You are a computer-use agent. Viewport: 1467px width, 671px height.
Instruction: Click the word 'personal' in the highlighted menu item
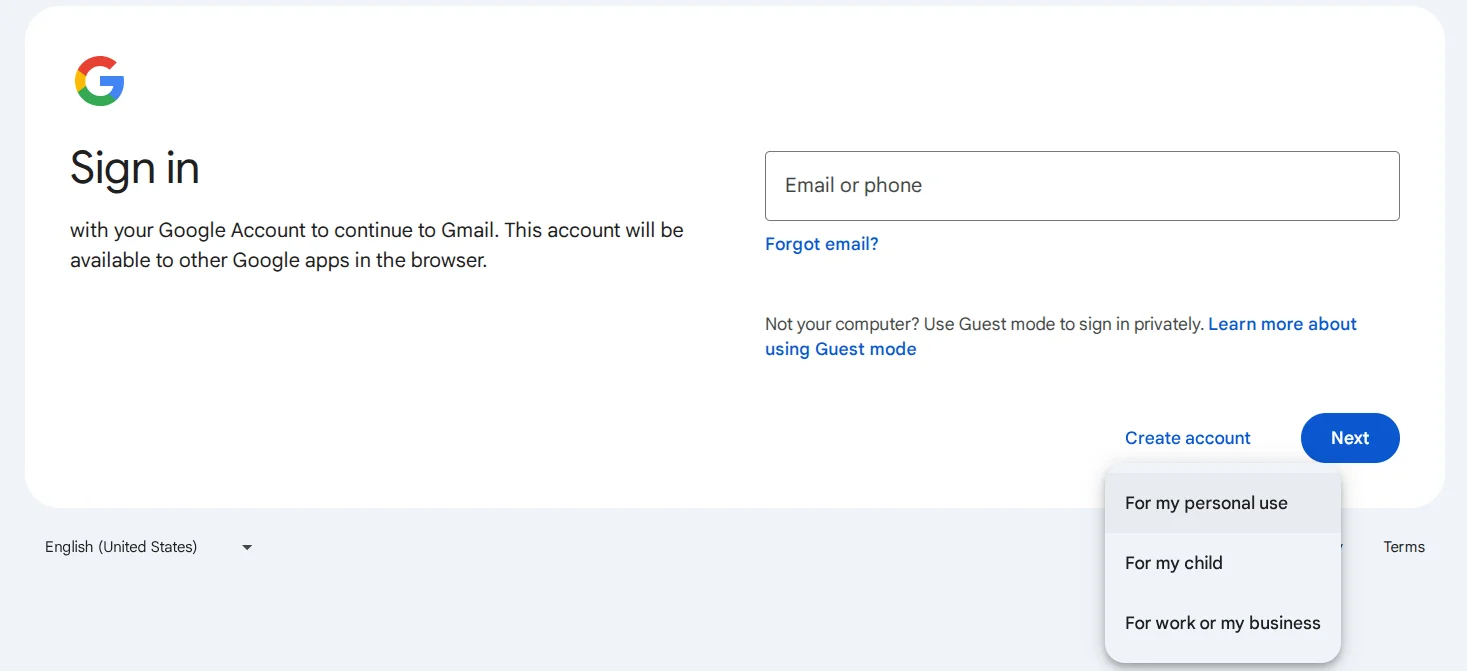pos(1218,503)
